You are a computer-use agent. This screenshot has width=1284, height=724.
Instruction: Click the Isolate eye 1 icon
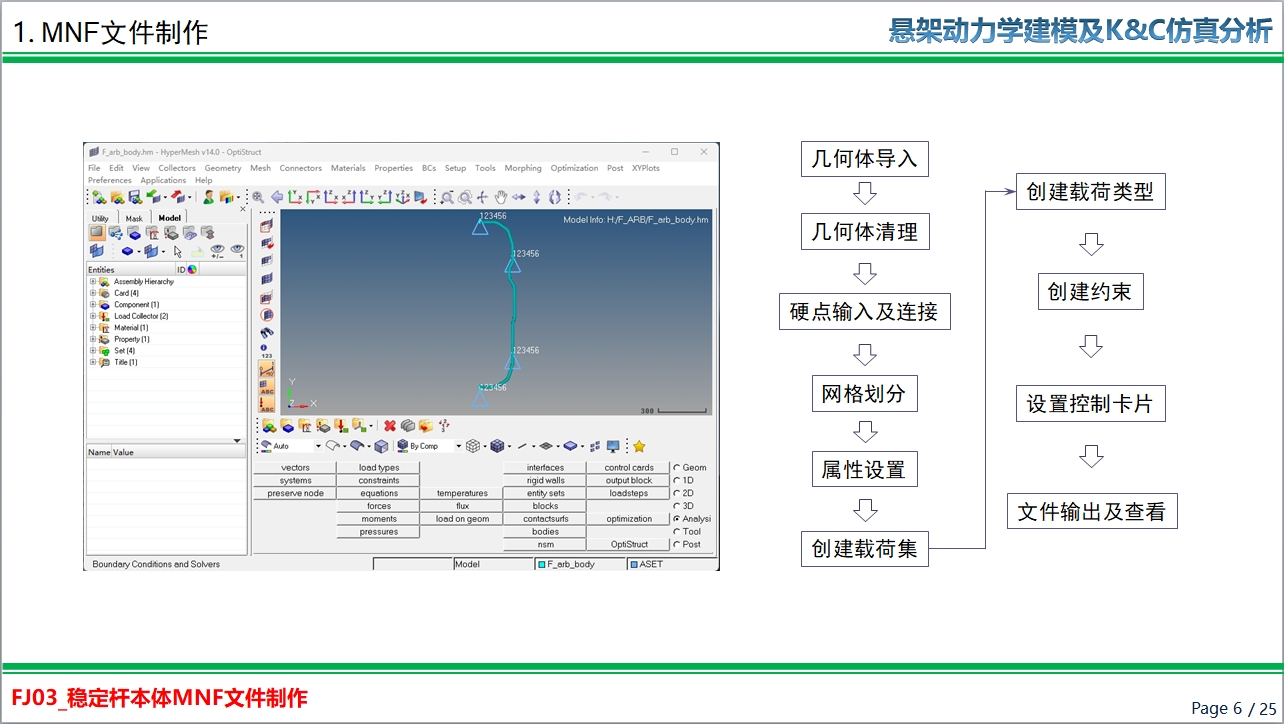(x=237, y=251)
